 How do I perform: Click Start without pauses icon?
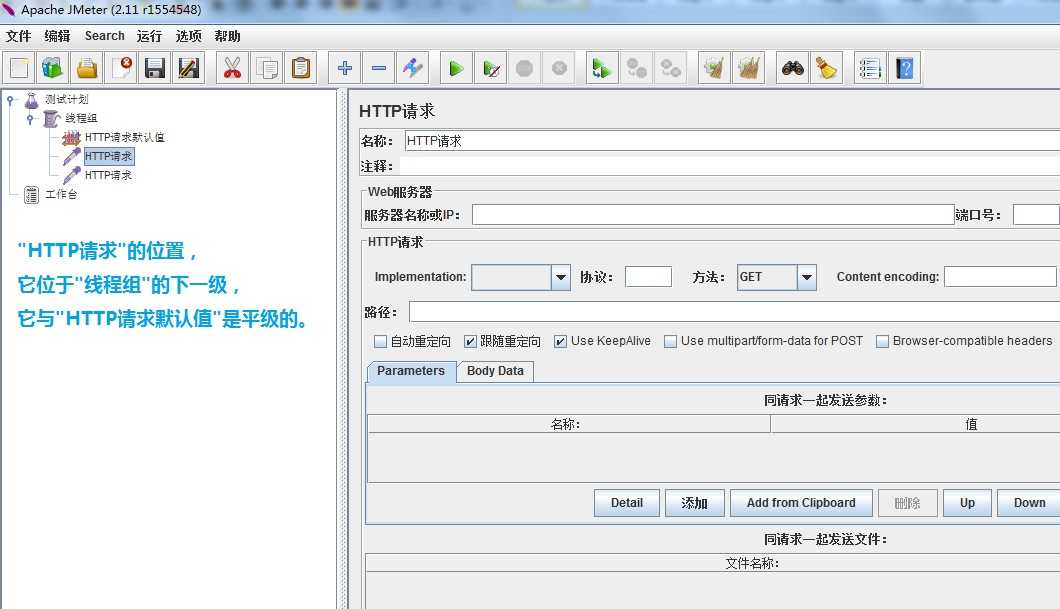(491, 68)
